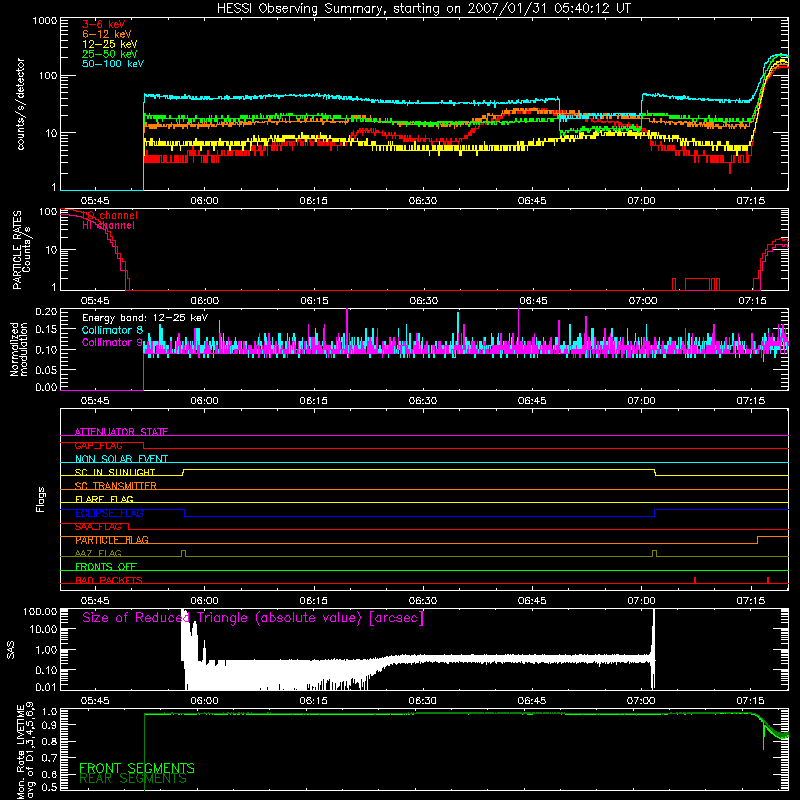Select the LO channel legend label
Screen dimensions: 800x800
[x=110, y=215]
